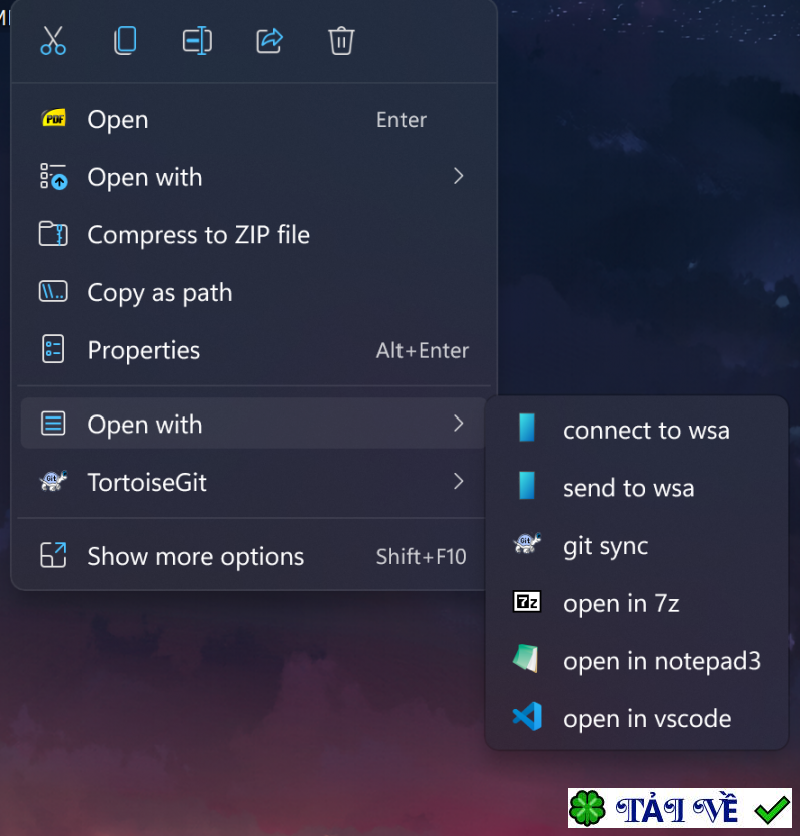
Task: Expand the TortoiseGit submenu chevron
Action: point(459,481)
